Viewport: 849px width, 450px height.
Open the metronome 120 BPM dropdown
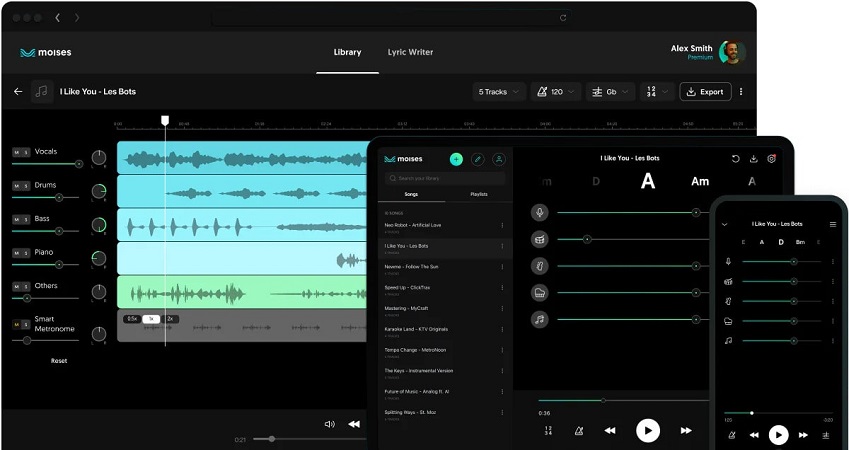(556, 92)
